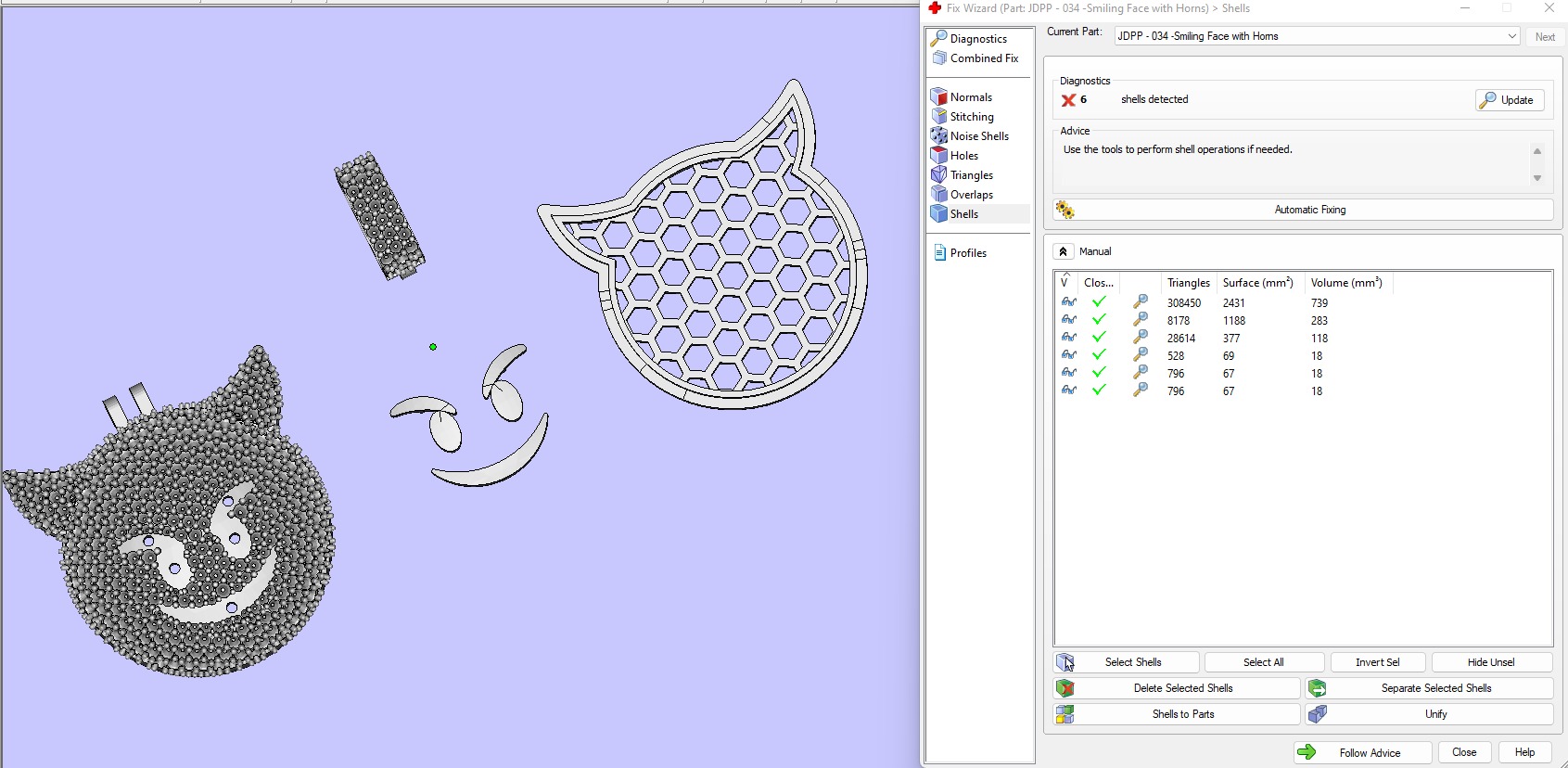Zoom to the 28614-triangle shell
Image resolution: width=1568 pixels, height=768 pixels.
pyautogui.click(x=1141, y=338)
